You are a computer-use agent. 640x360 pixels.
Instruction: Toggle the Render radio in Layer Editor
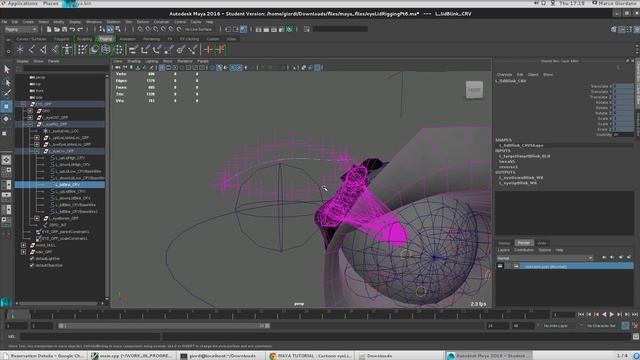[x=524, y=243]
